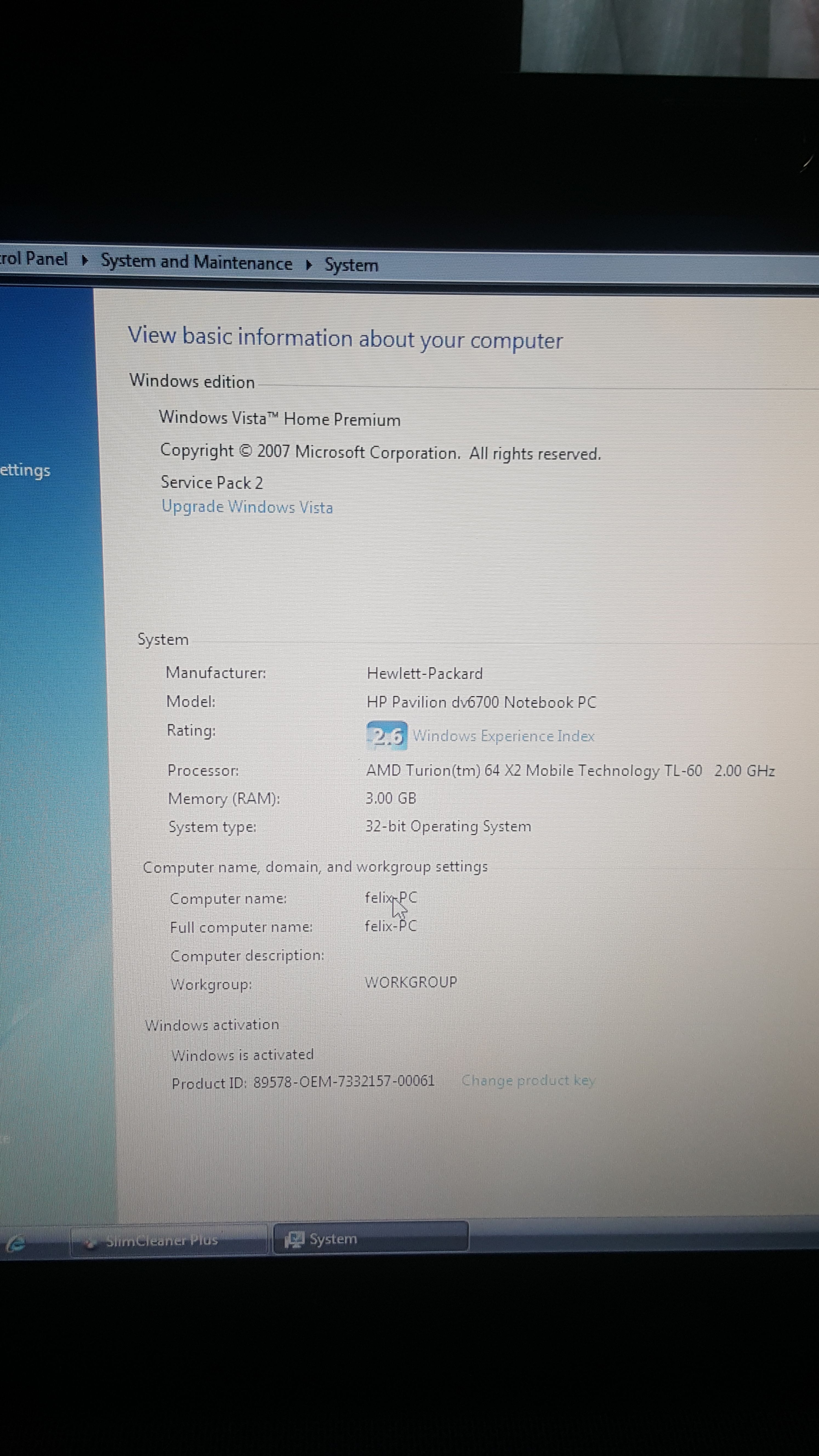Select the 'Hewlett-Packard' manufacturer value
Viewport: 819px width, 1456px height.
[425, 673]
